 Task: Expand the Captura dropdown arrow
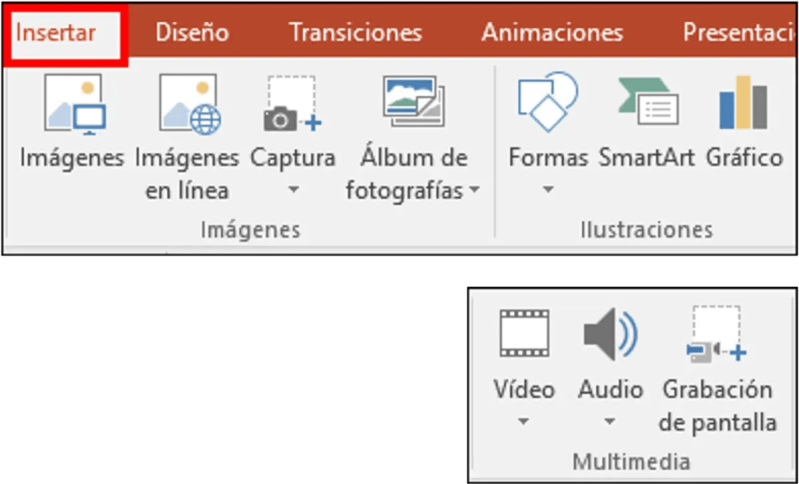coord(293,190)
